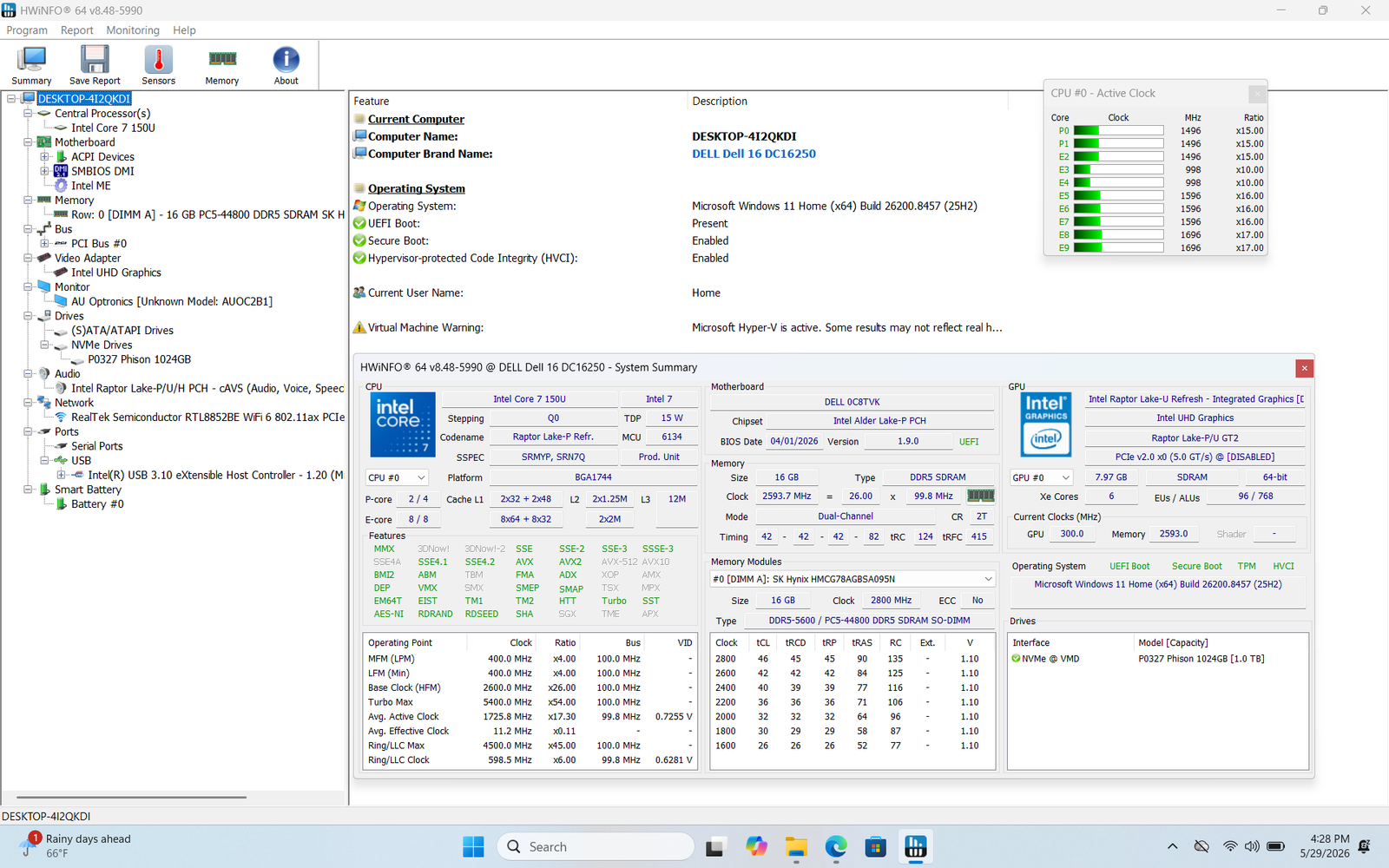The image size is (1389, 868).
Task: Open the Rainy days ahead weather widget
Action: (78, 846)
